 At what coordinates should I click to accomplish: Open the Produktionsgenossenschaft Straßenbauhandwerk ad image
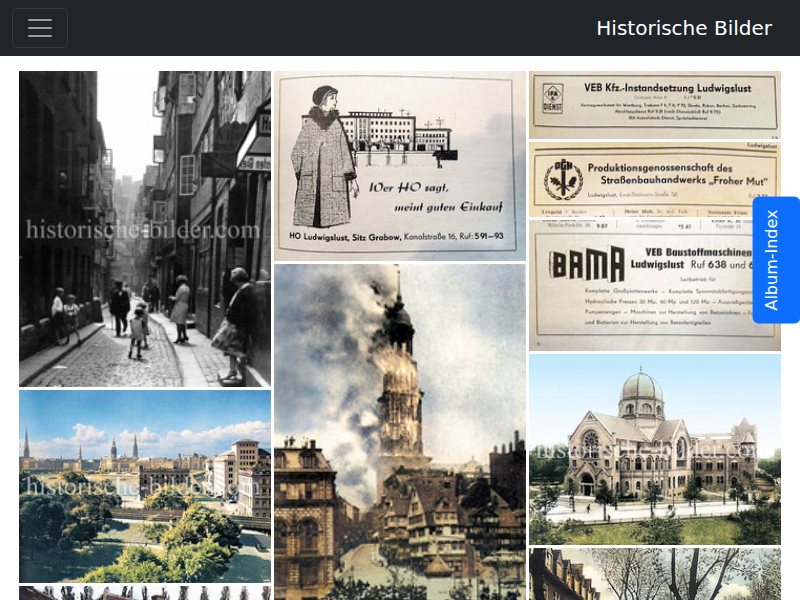(655, 180)
